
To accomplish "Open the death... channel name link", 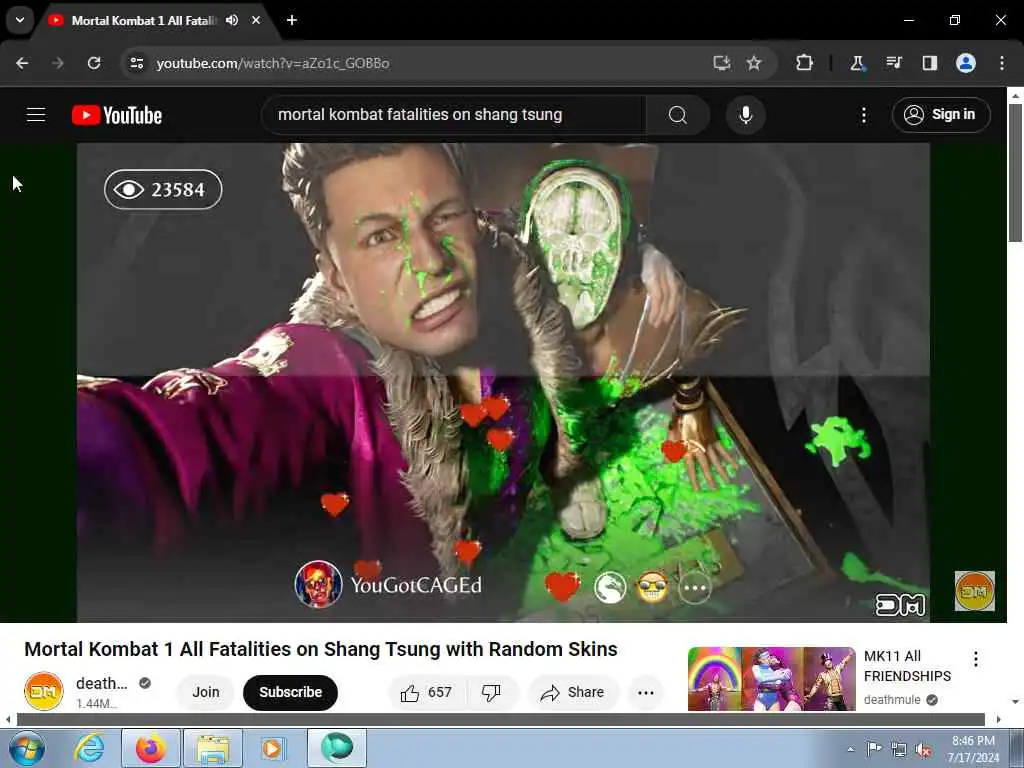I will (102, 683).
